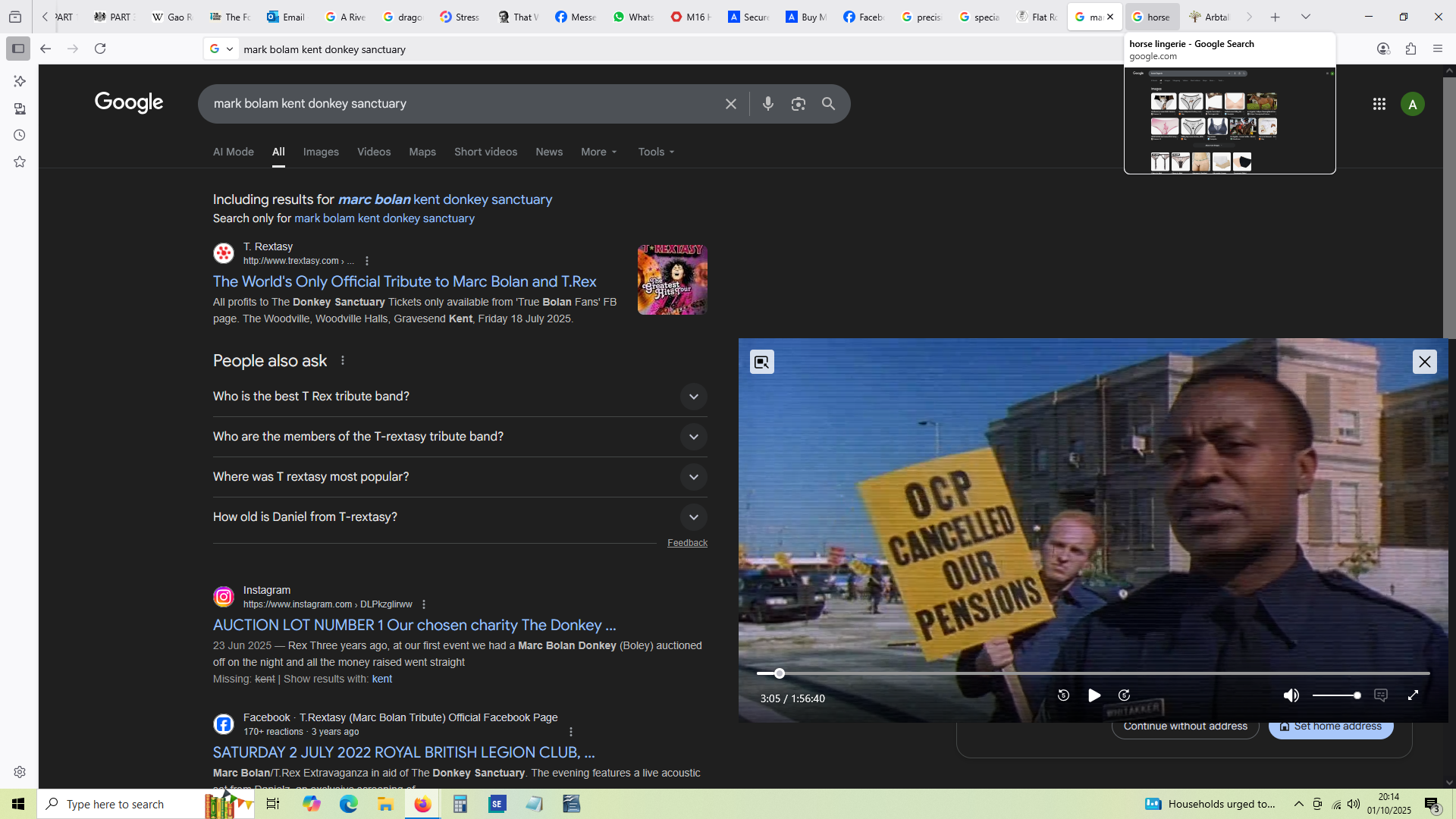Play the paused video
This screenshot has width=1456, height=819.
click(1094, 695)
